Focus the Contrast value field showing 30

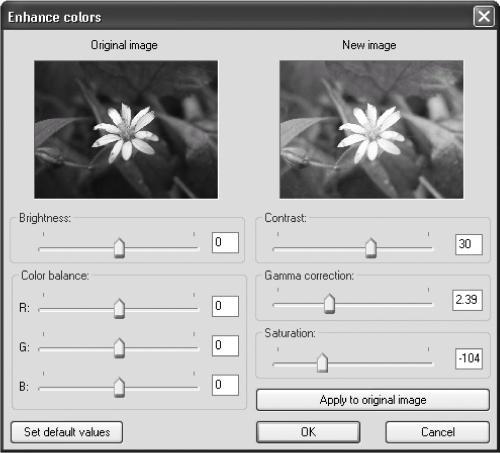(x=469, y=244)
